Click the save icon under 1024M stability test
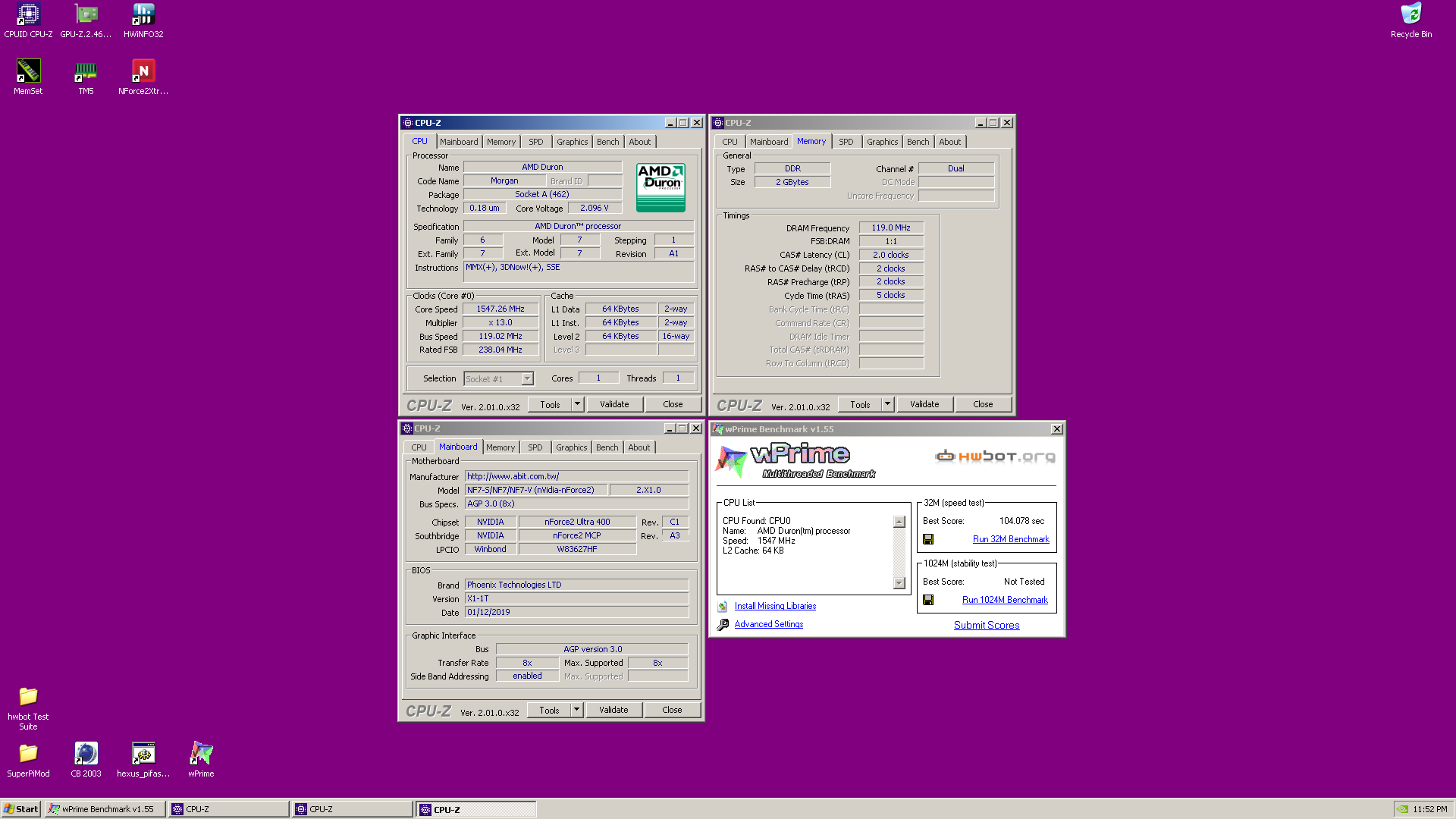Viewport: 1456px width, 819px height. [x=928, y=600]
